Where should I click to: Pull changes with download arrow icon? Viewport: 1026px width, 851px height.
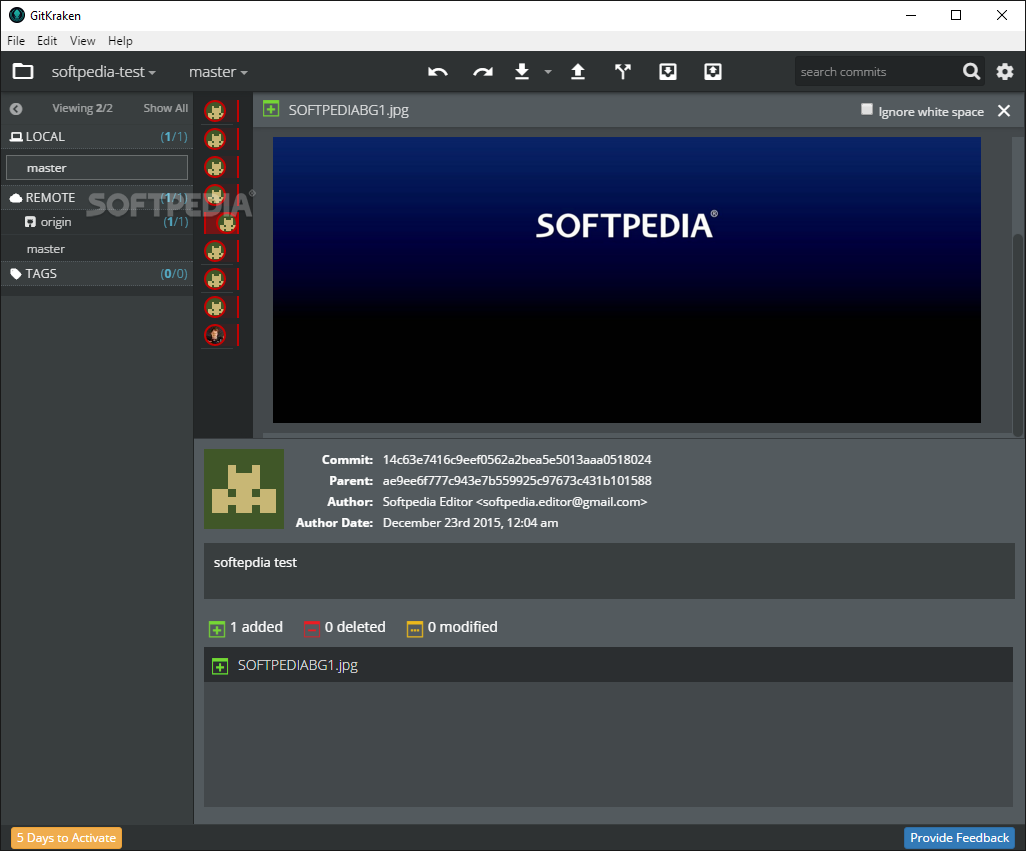pos(522,71)
